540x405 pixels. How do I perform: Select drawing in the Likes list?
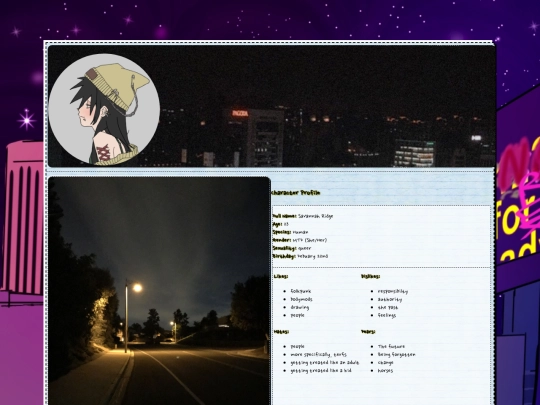tap(300, 307)
